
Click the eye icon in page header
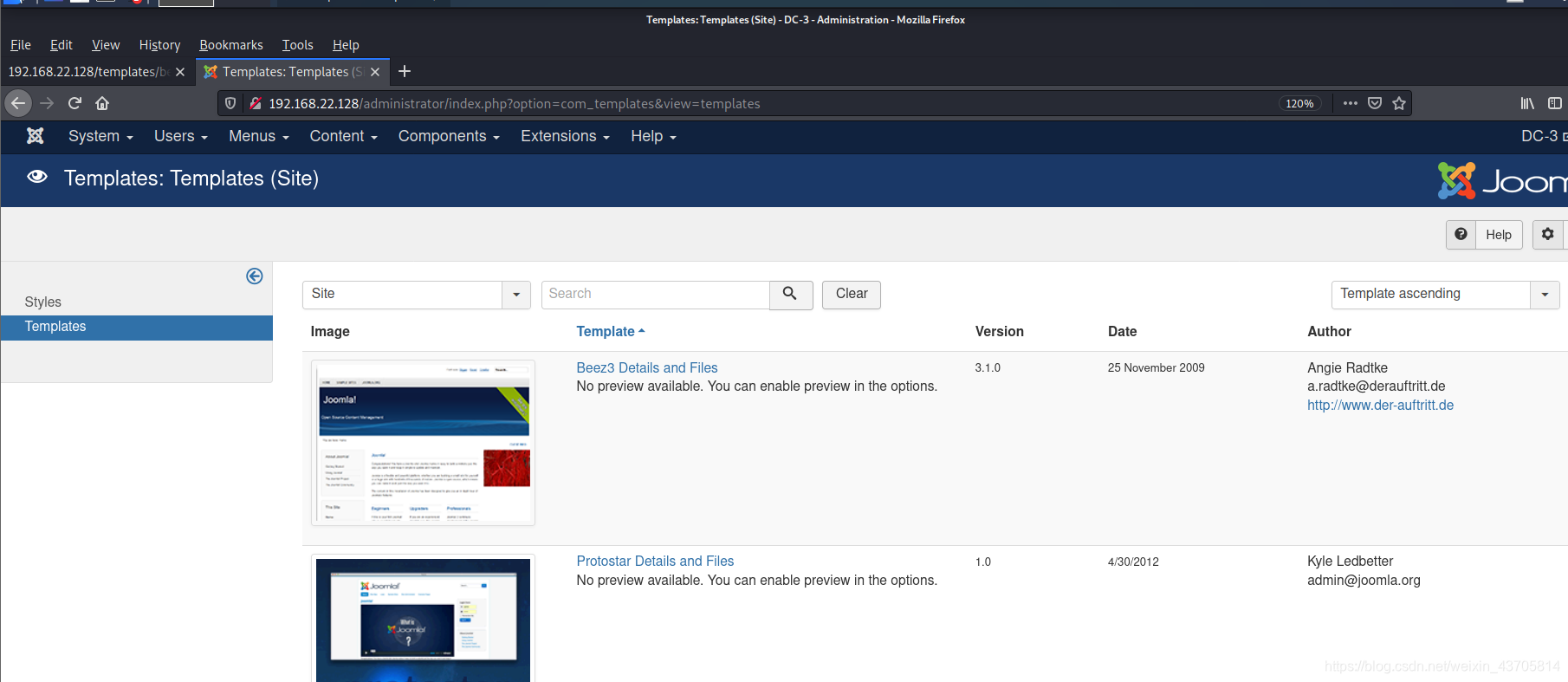[37, 177]
